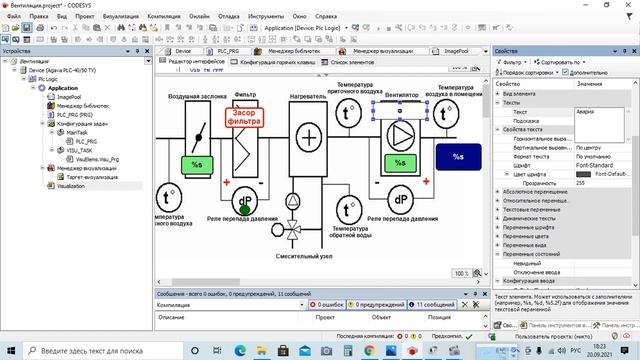This screenshot has width=640, height=360.
Task: Open the Файл menu
Action: click(14, 16)
